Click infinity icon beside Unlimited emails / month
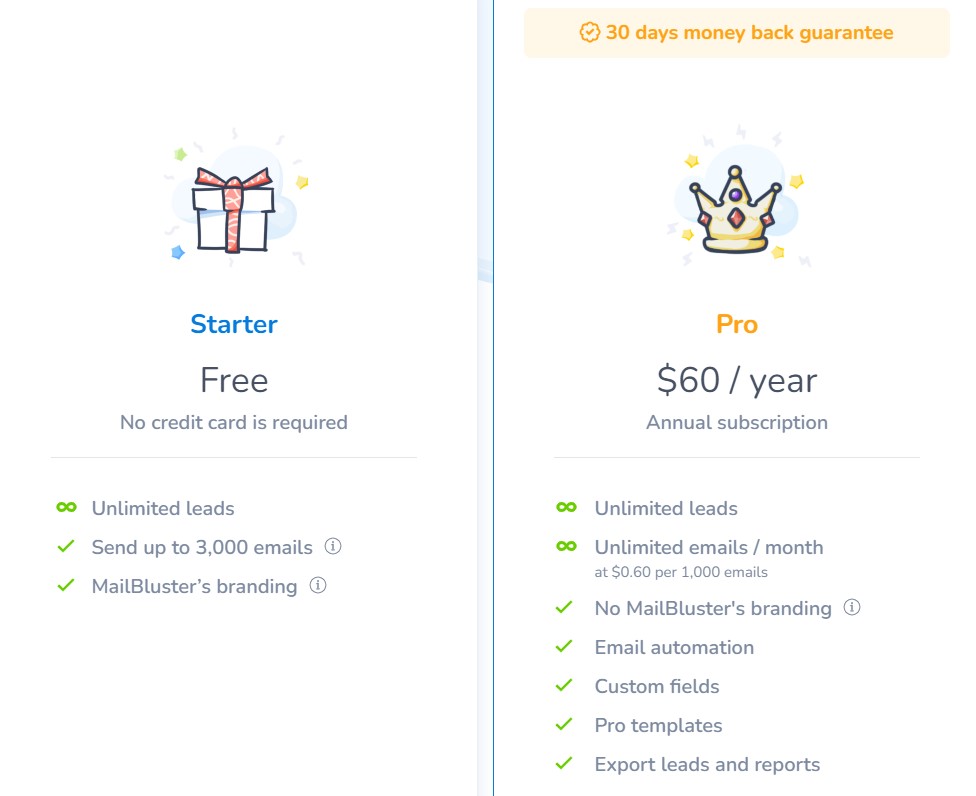Viewport: 976px width, 796px height. click(566, 546)
